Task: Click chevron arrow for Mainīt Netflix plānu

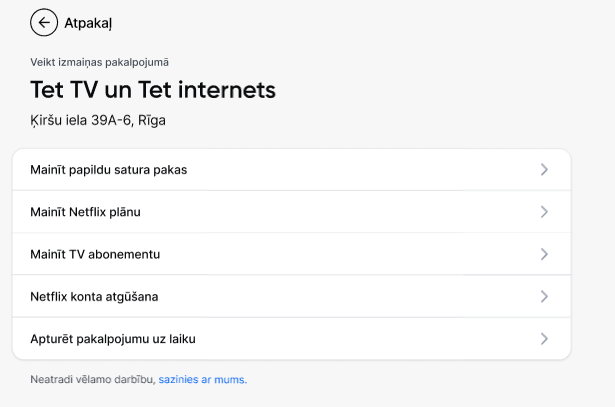Action: point(544,212)
